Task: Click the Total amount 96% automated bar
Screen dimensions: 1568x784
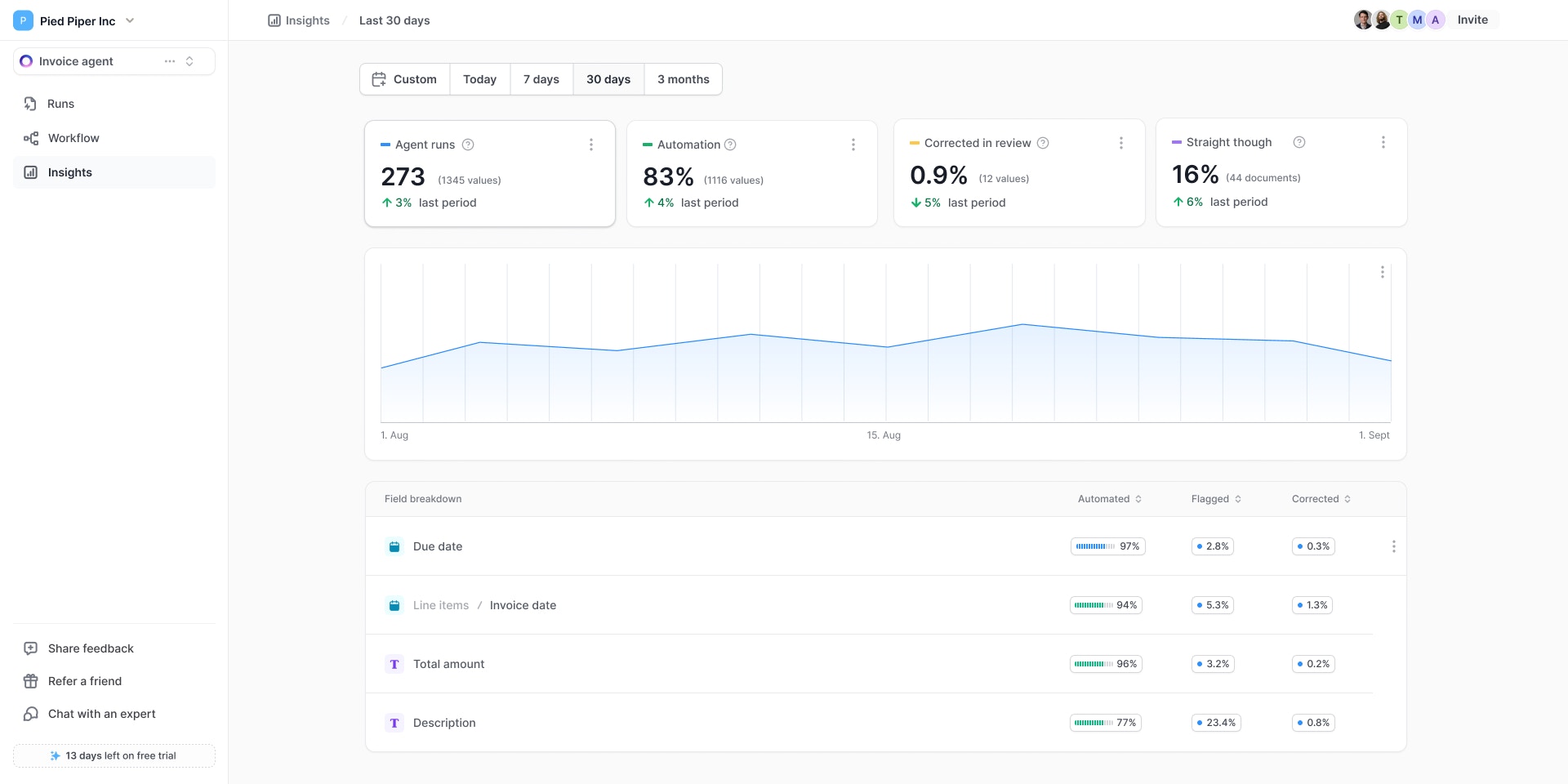Action: pos(1106,664)
